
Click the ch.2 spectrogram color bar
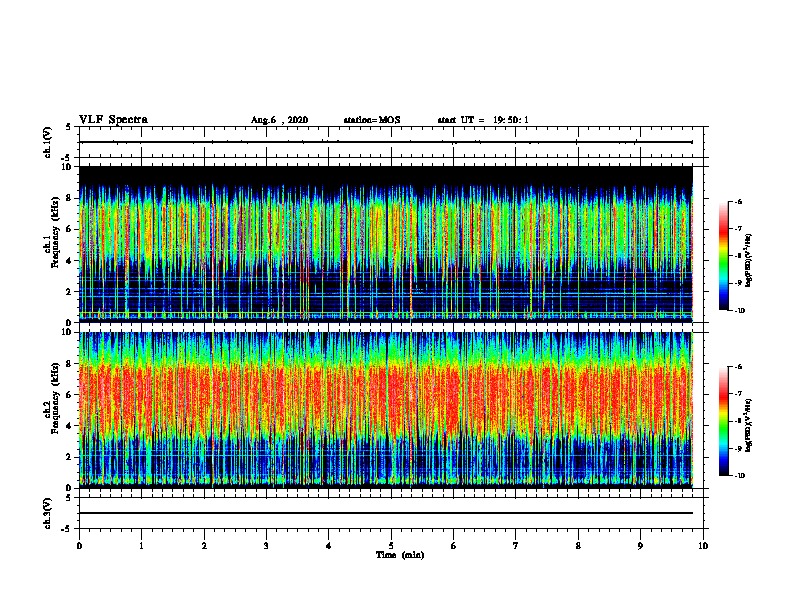point(723,421)
